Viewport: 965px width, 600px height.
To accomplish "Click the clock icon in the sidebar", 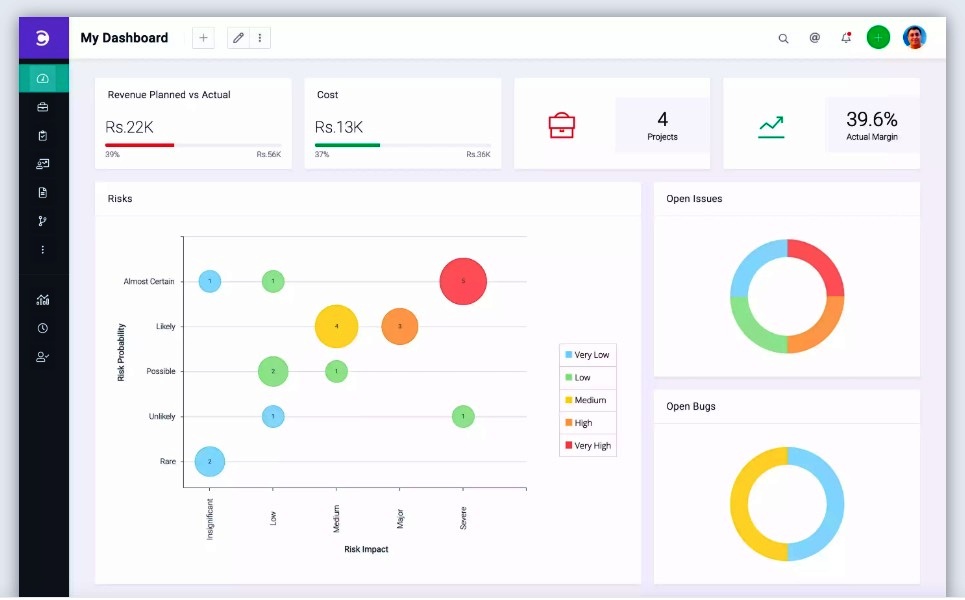I will pos(43,328).
